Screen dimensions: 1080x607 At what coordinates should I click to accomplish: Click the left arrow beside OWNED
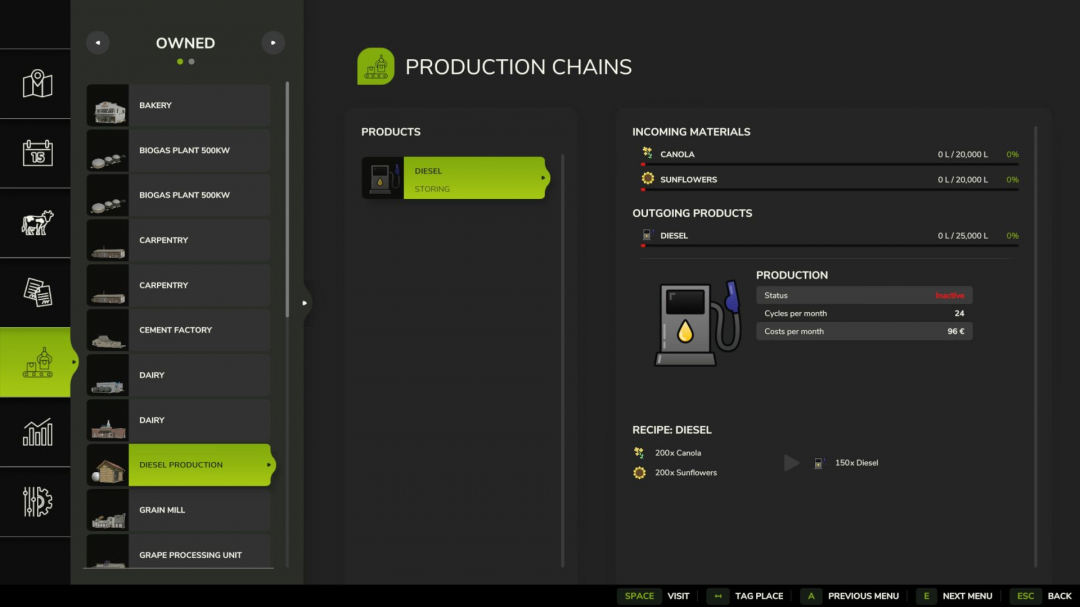click(97, 42)
